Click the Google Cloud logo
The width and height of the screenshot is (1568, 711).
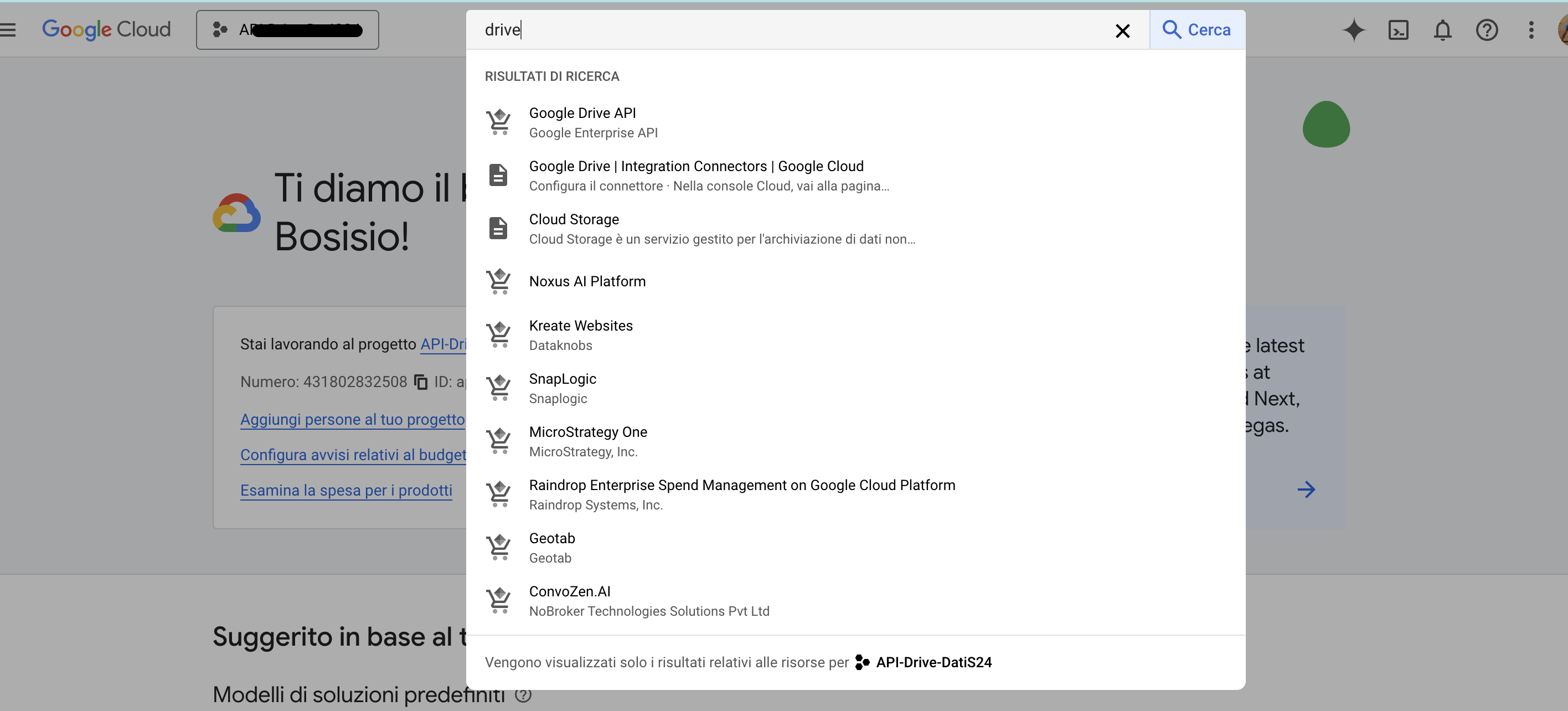pos(106,29)
